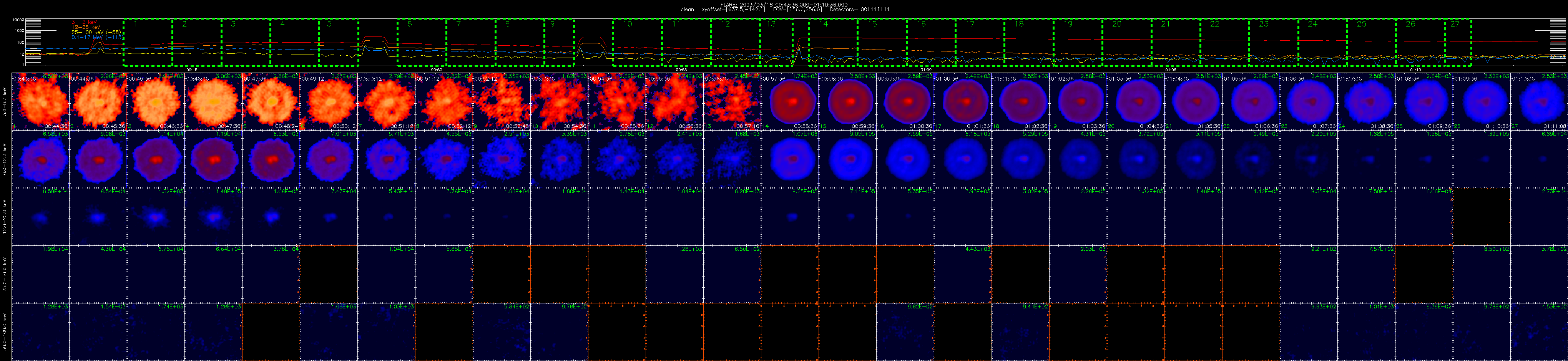1568x361 pixels.
Task: Select time interval box 9 on light curve
Action: click(560, 42)
